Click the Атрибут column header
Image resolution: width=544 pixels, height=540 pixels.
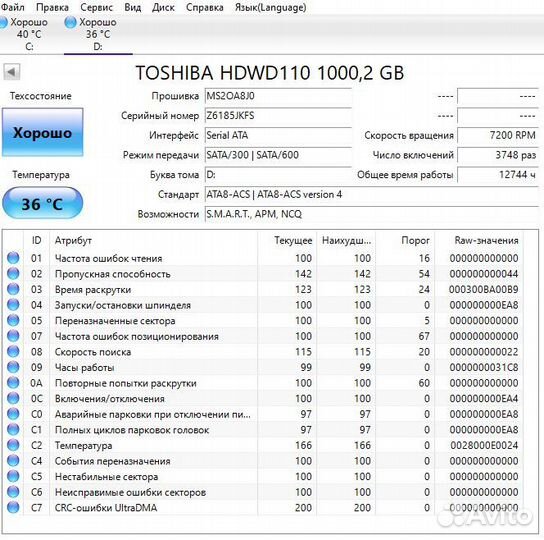coord(153,240)
